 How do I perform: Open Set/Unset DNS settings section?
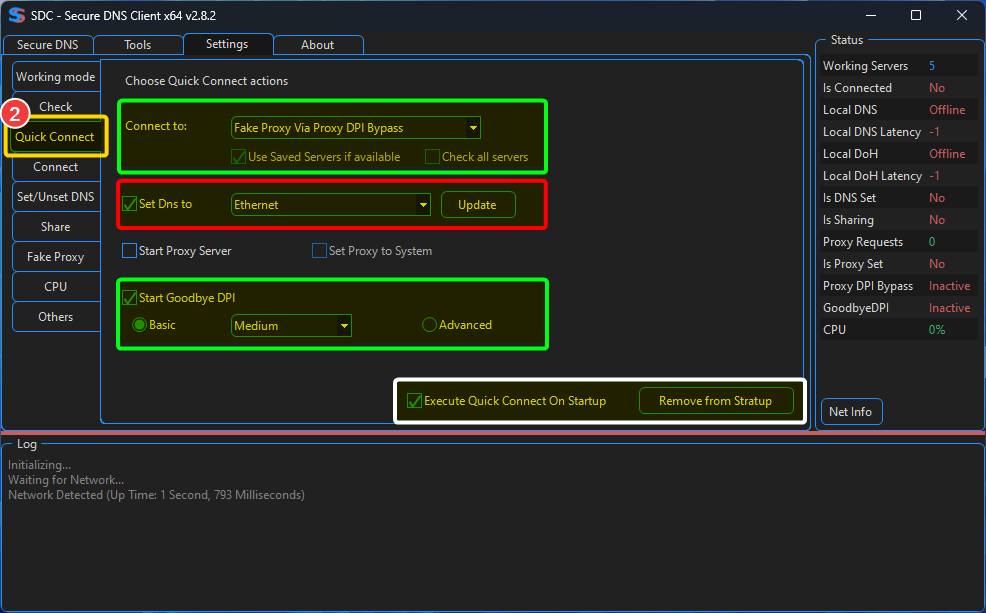point(56,197)
